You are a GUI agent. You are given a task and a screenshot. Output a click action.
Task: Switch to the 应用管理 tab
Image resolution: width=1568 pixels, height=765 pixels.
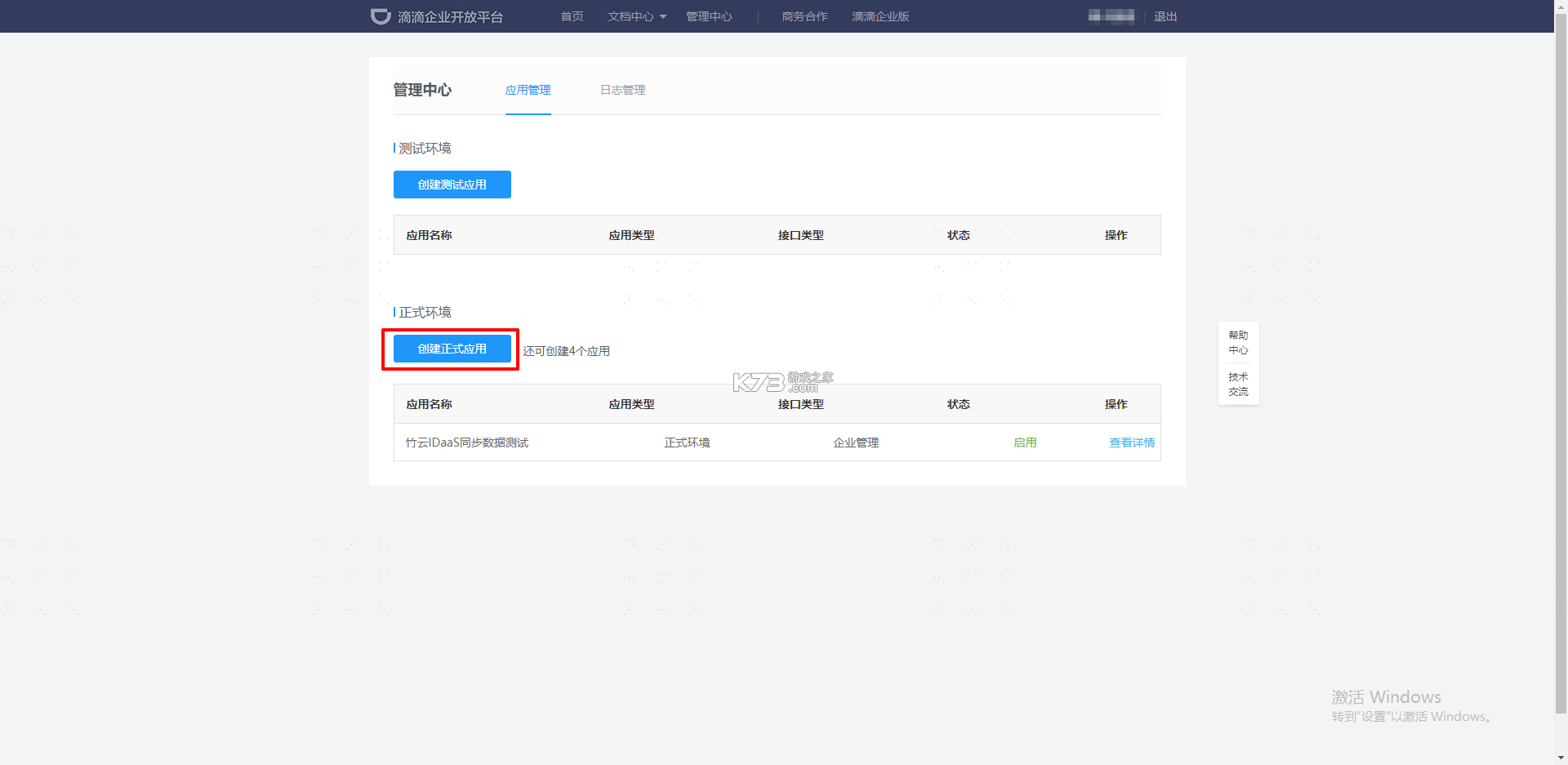[x=528, y=90]
